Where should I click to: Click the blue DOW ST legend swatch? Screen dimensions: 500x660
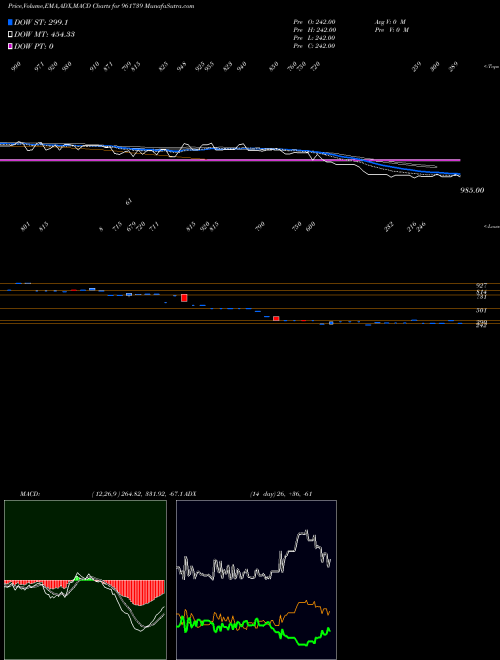(x=10, y=22)
